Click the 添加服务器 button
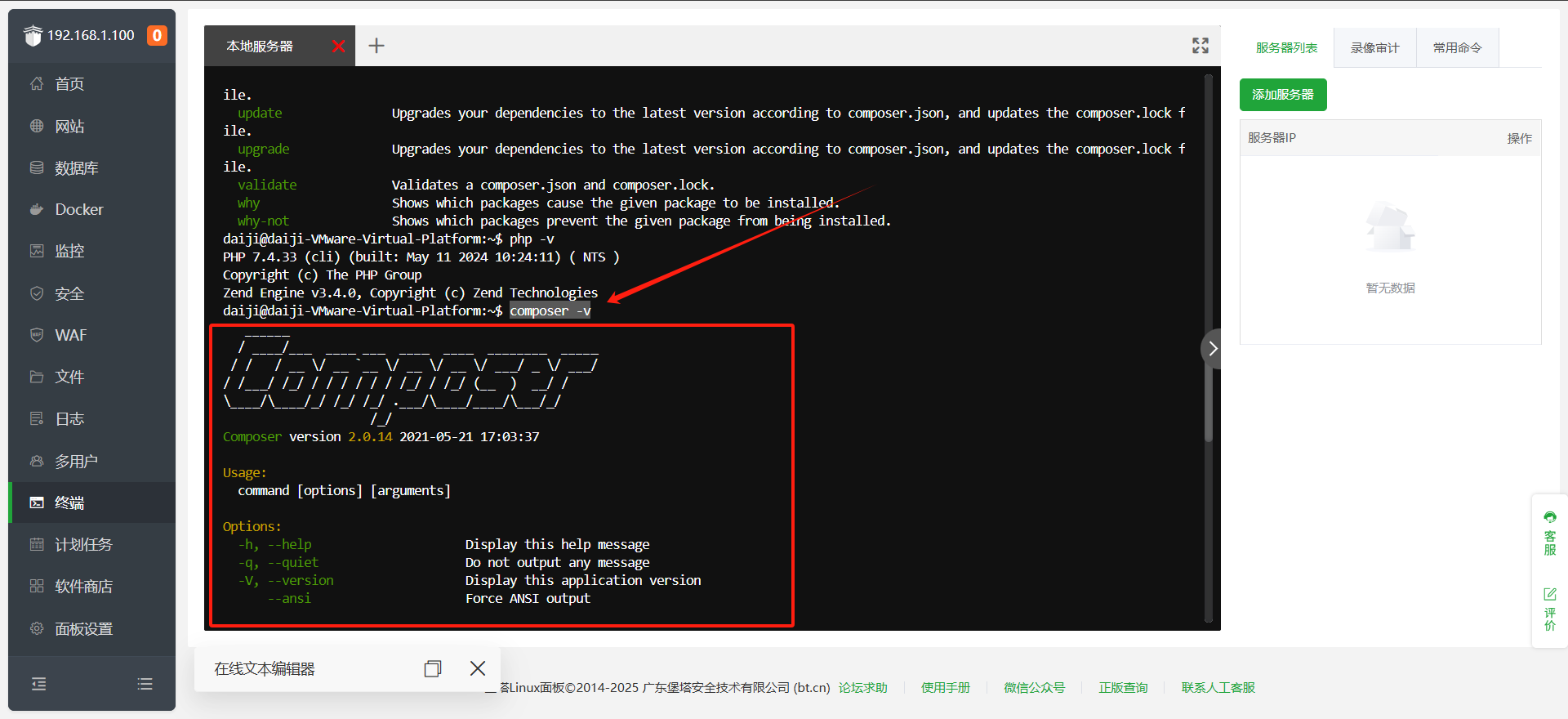 (1283, 95)
